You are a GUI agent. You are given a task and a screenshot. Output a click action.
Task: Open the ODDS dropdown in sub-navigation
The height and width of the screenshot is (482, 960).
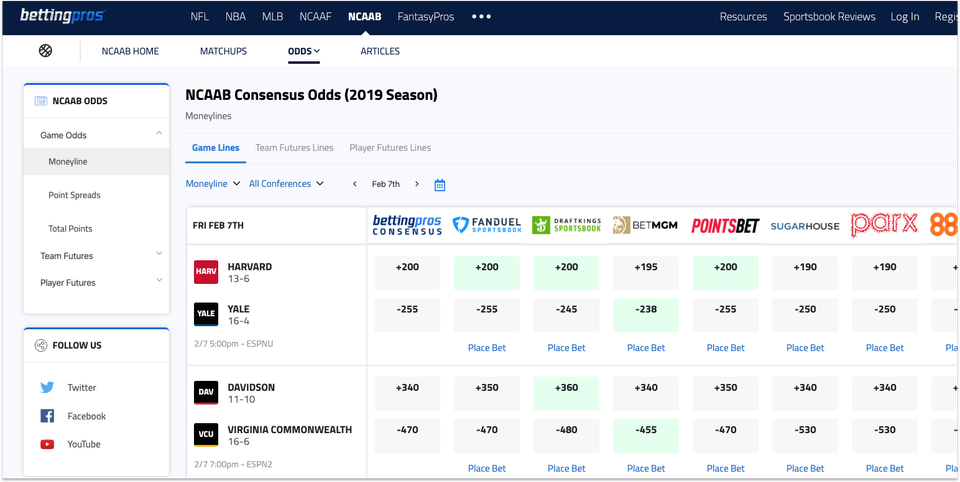point(304,51)
